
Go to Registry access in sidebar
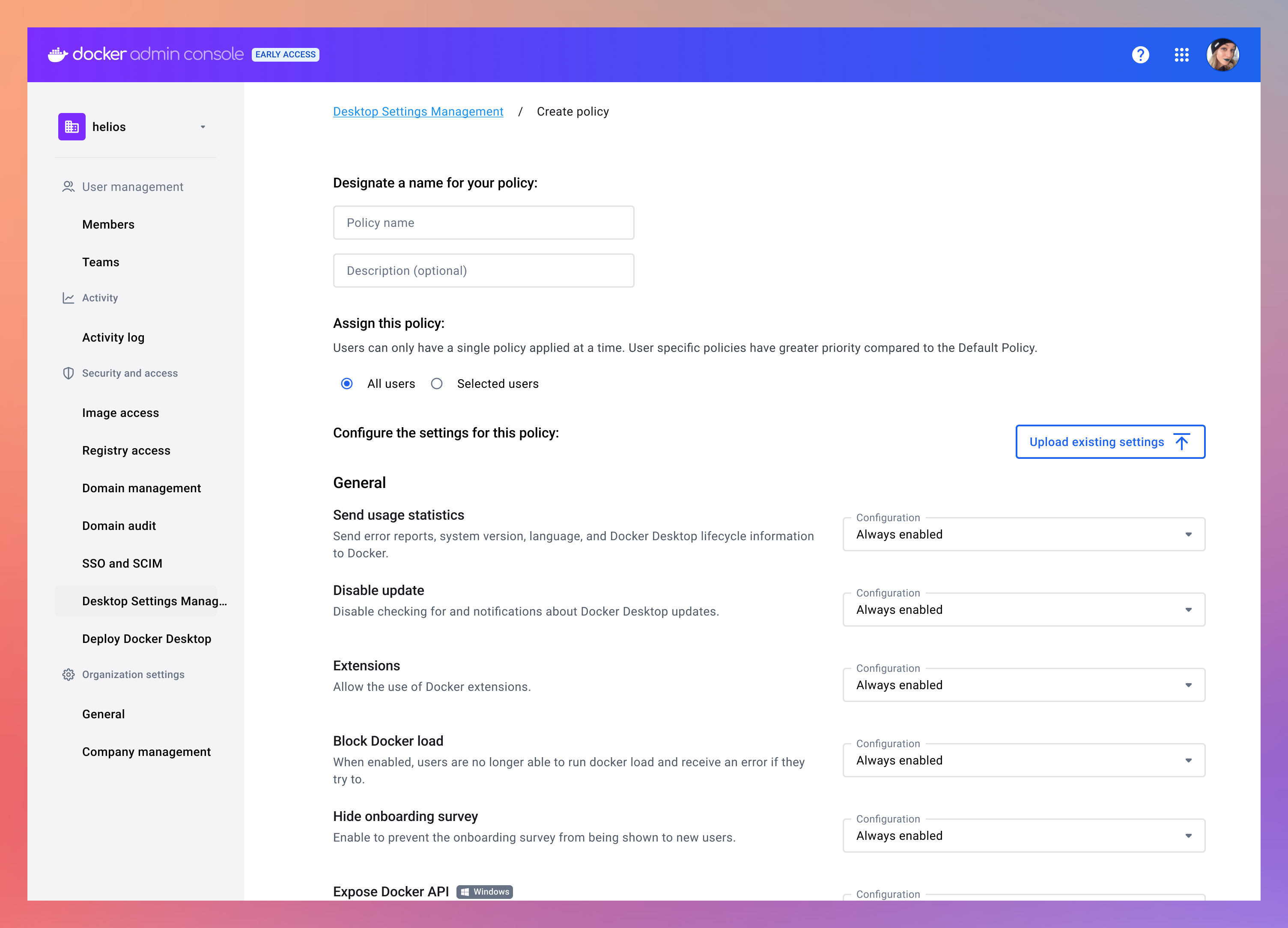click(x=126, y=450)
